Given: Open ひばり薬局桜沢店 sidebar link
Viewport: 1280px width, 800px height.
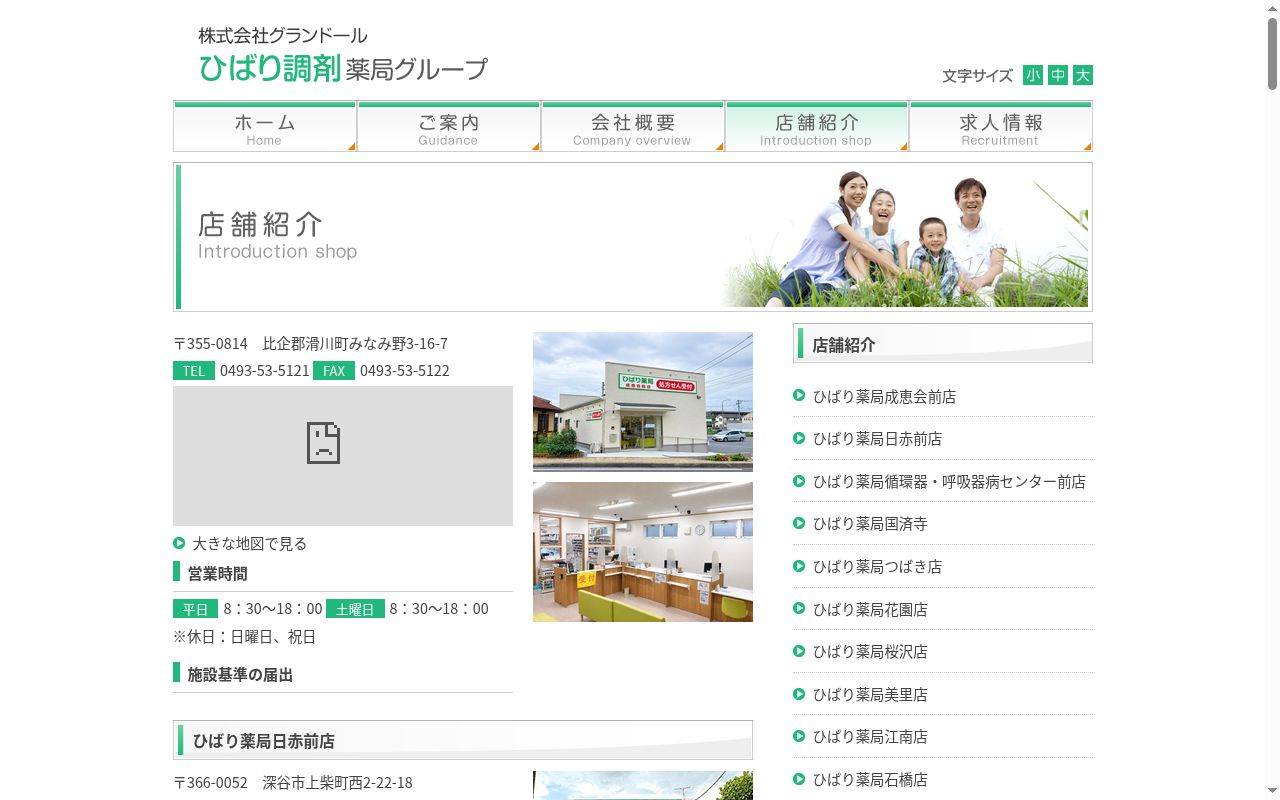Looking at the screenshot, I should click(870, 652).
